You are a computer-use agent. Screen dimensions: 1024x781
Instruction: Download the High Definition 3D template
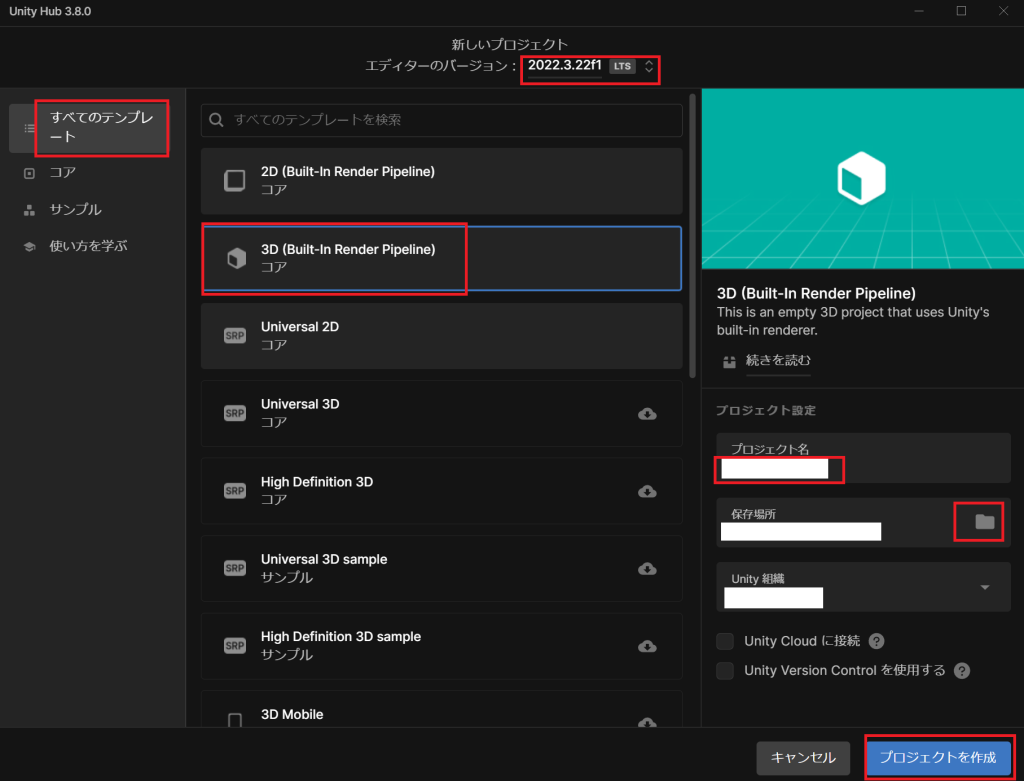tap(647, 491)
